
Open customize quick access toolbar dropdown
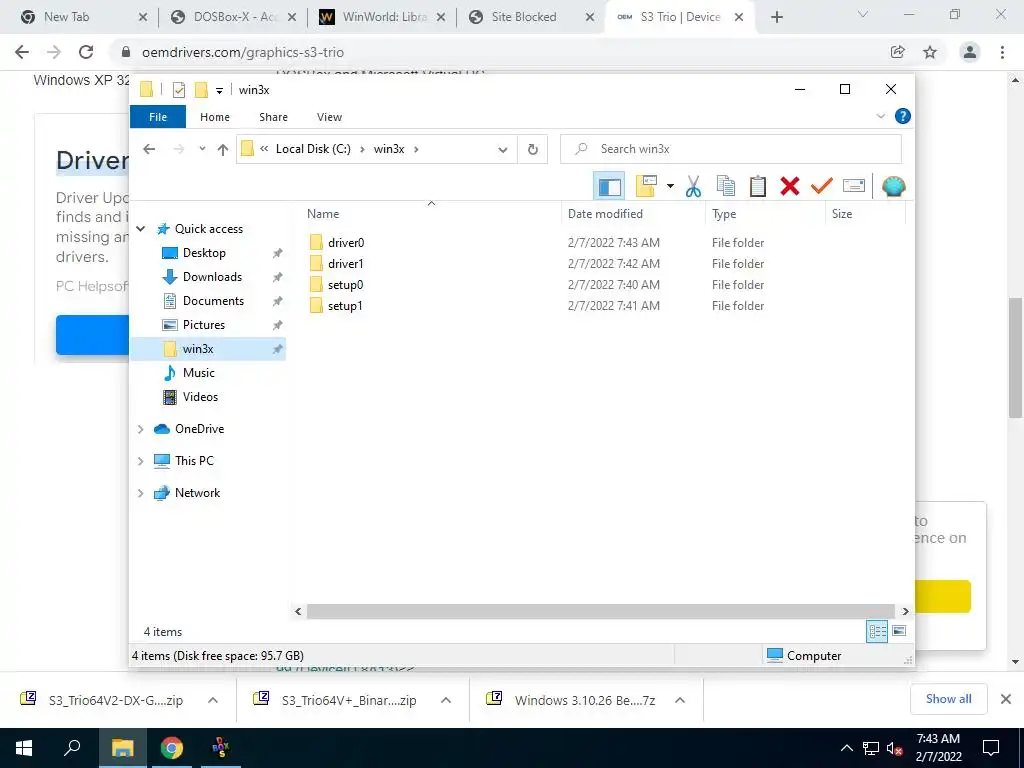[x=219, y=91]
